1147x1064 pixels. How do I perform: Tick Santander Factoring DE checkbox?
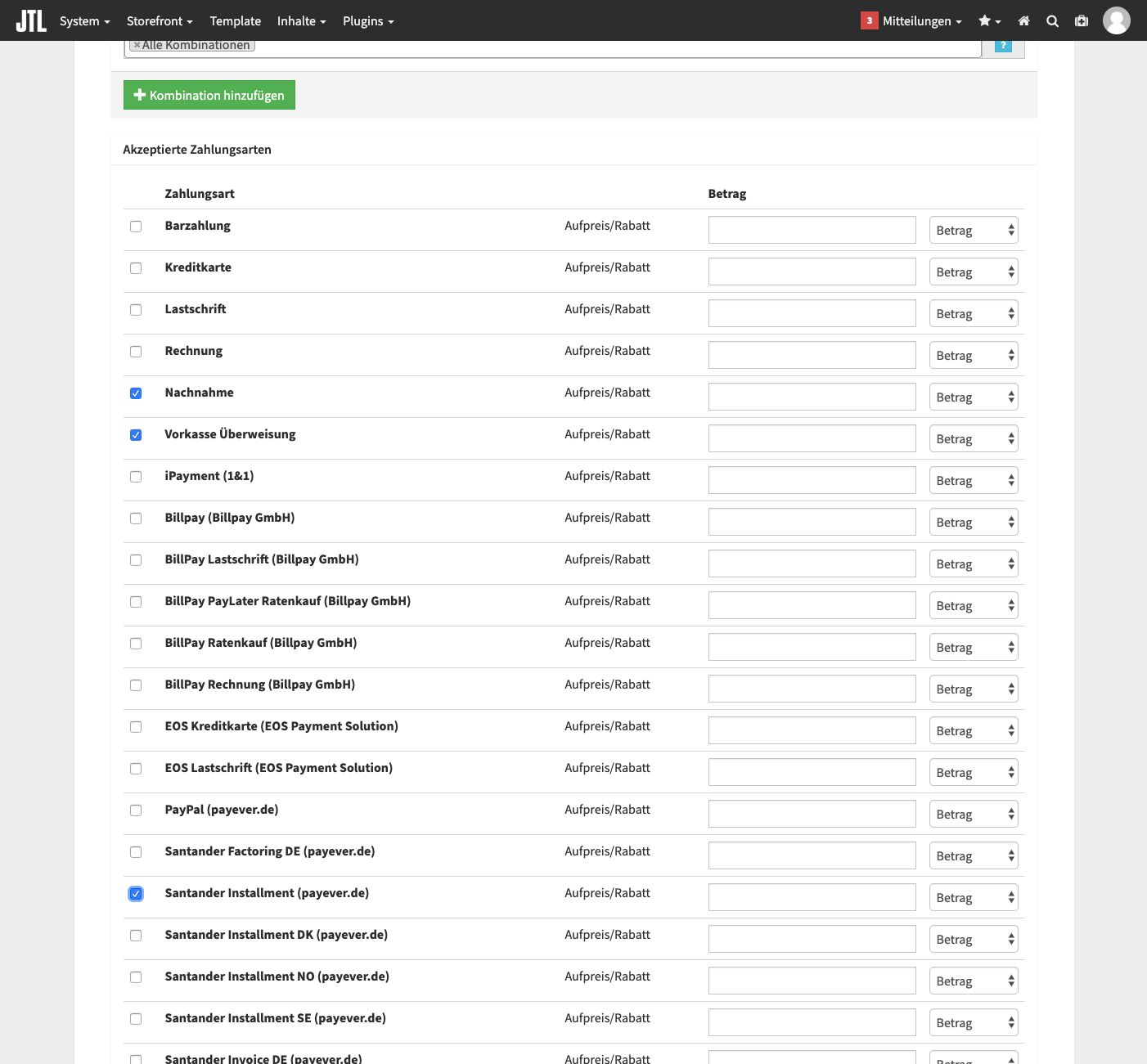point(136,852)
